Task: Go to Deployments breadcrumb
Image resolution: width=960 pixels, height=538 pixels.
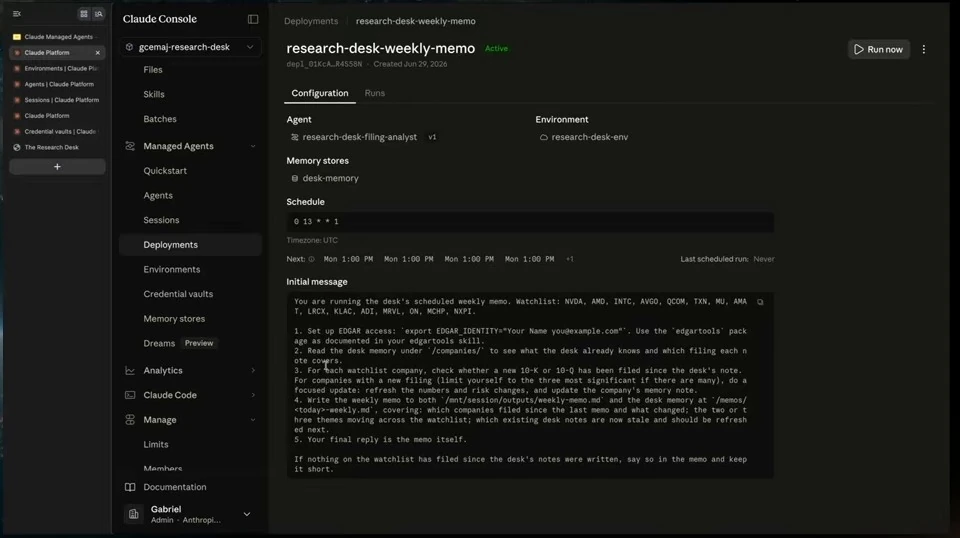Action: 311,21
